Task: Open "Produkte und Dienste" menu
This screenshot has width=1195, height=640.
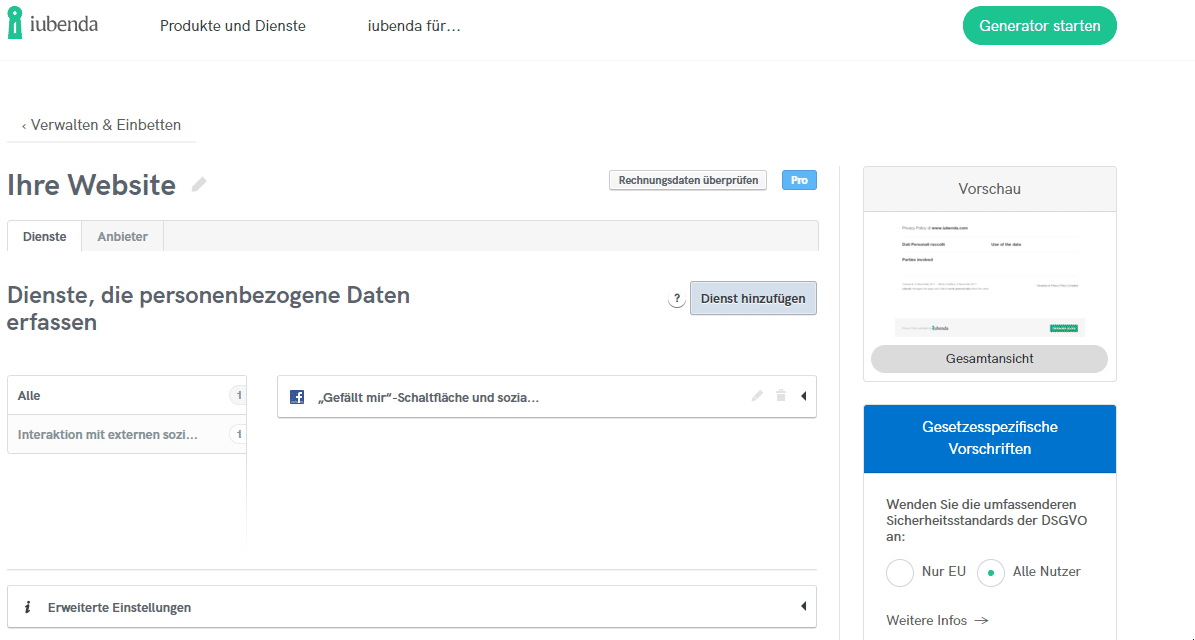Action: pos(233,26)
